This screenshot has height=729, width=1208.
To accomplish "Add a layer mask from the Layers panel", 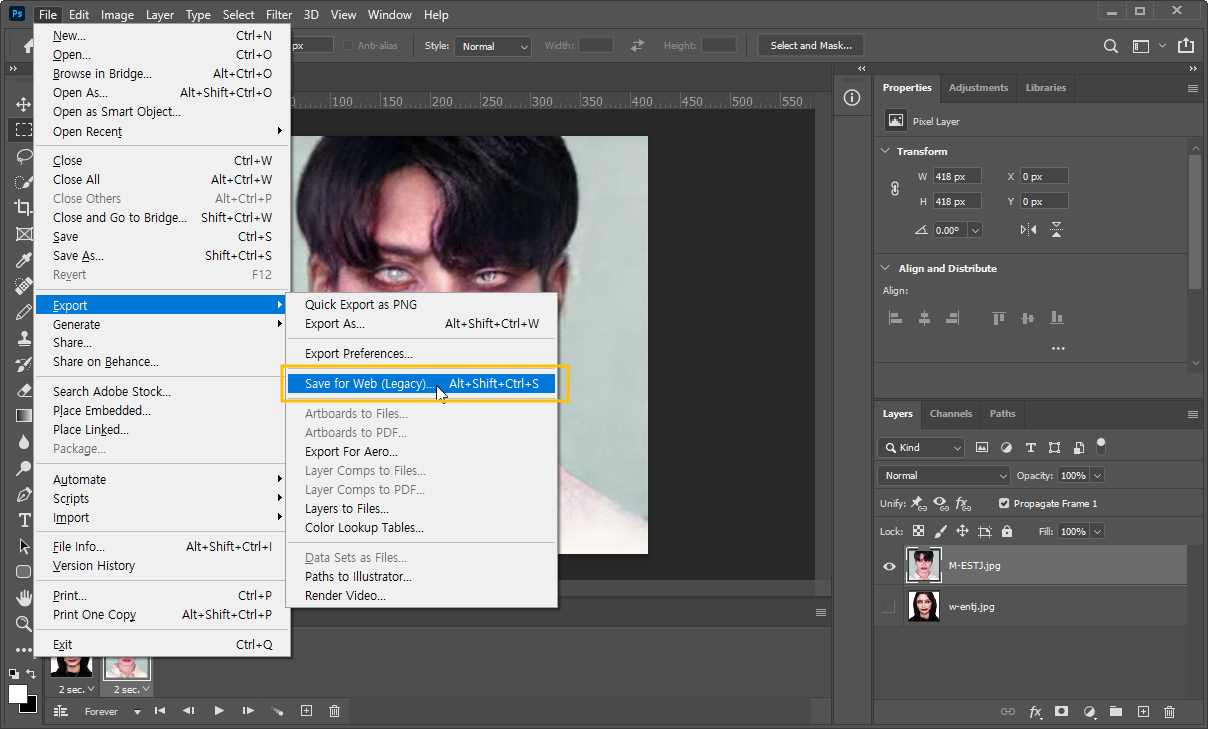I will (1062, 711).
